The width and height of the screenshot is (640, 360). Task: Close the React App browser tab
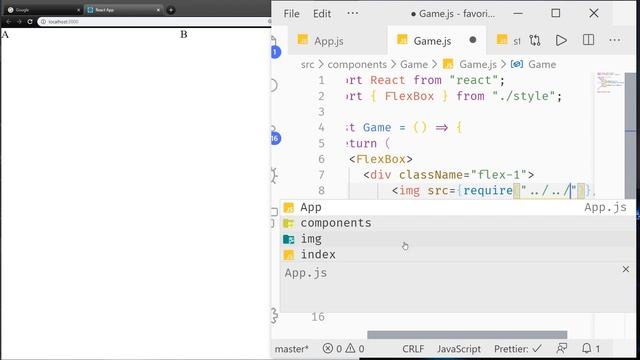point(158,10)
